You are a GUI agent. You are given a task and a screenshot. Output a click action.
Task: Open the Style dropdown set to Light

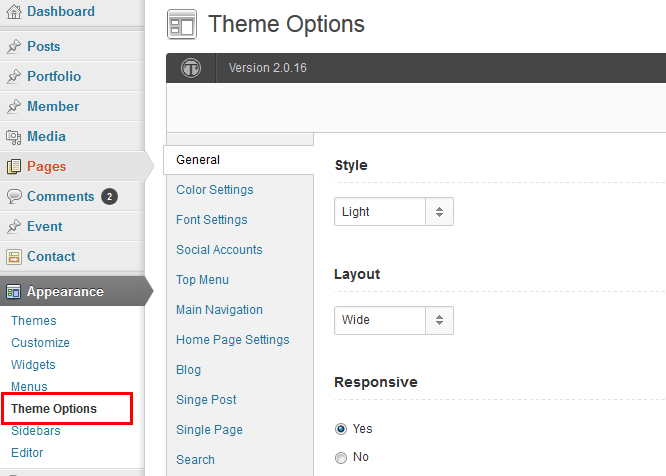coord(393,212)
